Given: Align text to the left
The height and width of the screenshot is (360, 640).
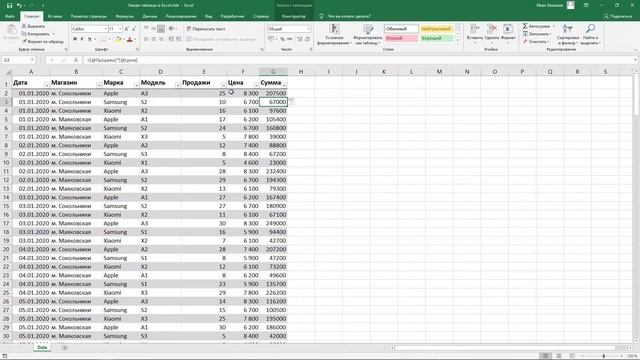Looking at the screenshot, I should [146, 39].
